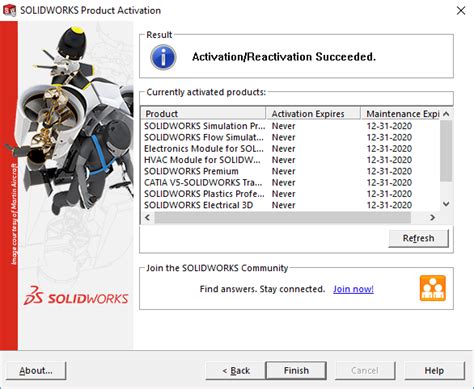
Task: Click the horizontal scroll right arrow
Action: pyautogui.click(x=432, y=217)
